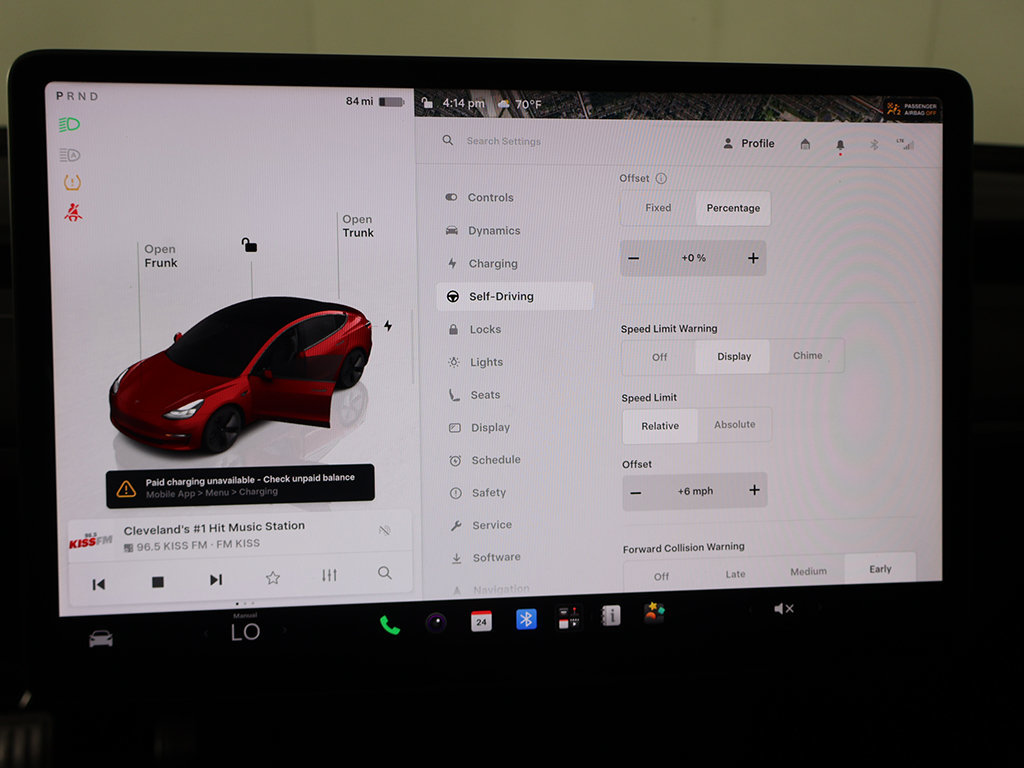
Task: Open the calendar app showing 24
Action: [481, 620]
